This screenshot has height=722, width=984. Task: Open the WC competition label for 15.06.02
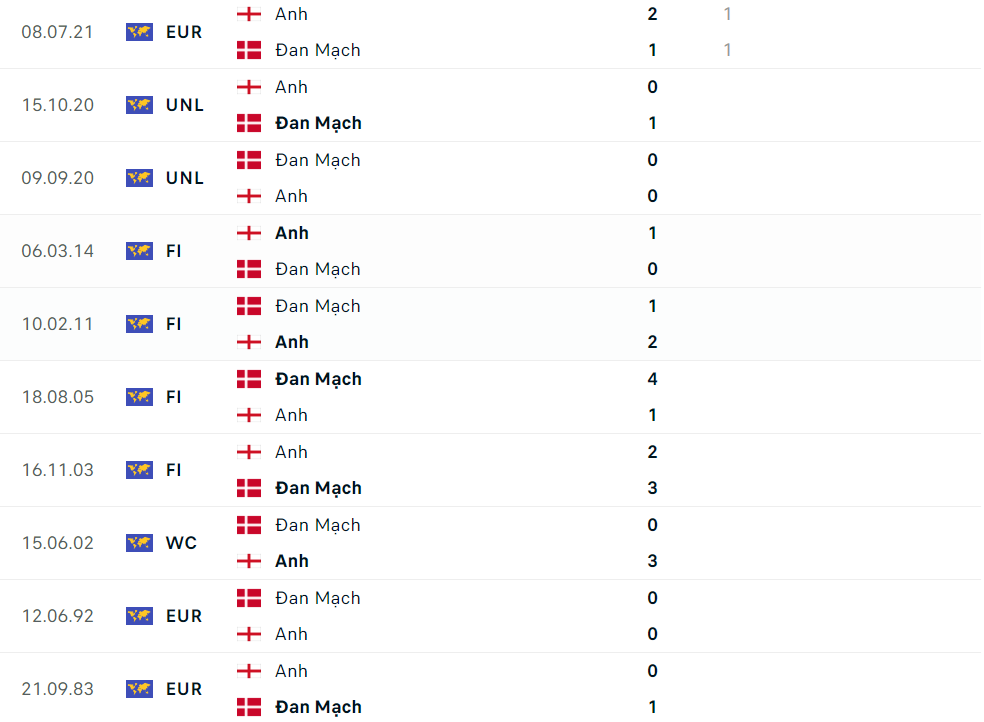181,543
